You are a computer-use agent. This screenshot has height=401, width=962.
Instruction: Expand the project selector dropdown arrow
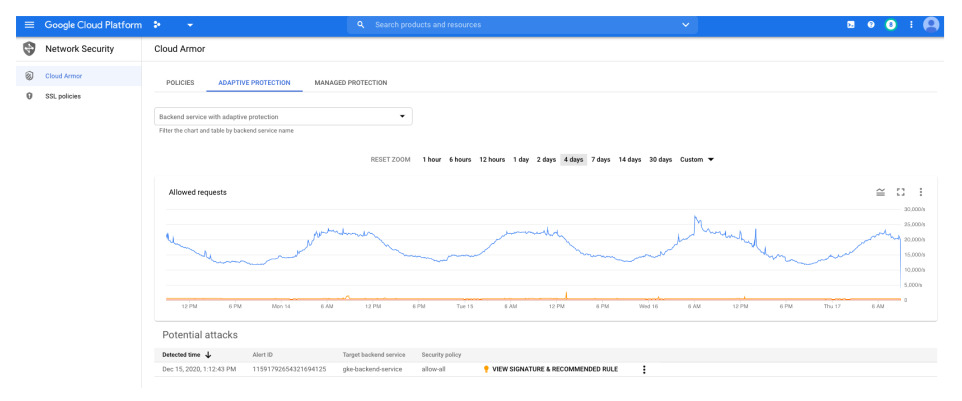click(x=190, y=25)
